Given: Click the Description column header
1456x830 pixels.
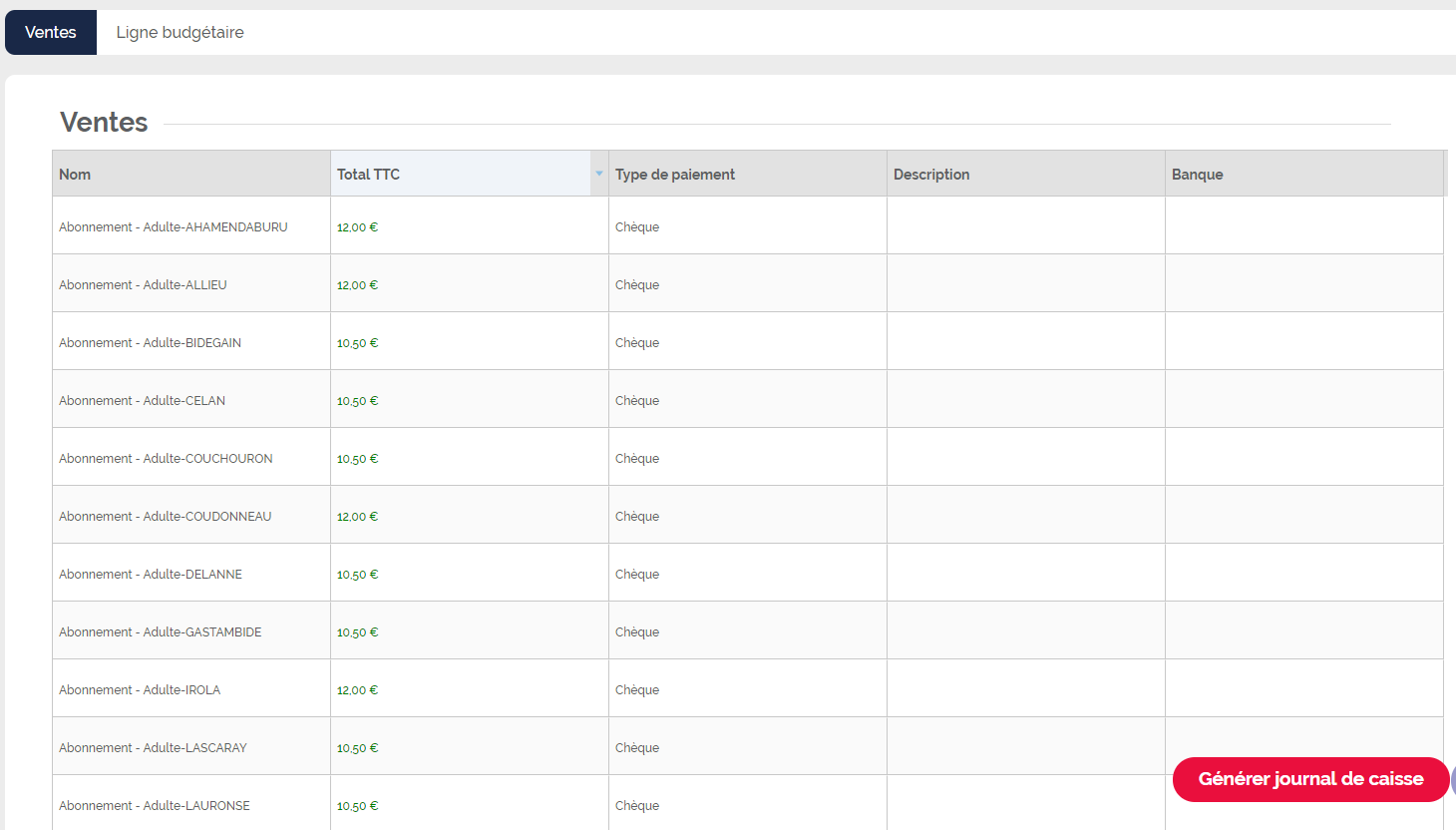Looking at the screenshot, I should 1026,174.
